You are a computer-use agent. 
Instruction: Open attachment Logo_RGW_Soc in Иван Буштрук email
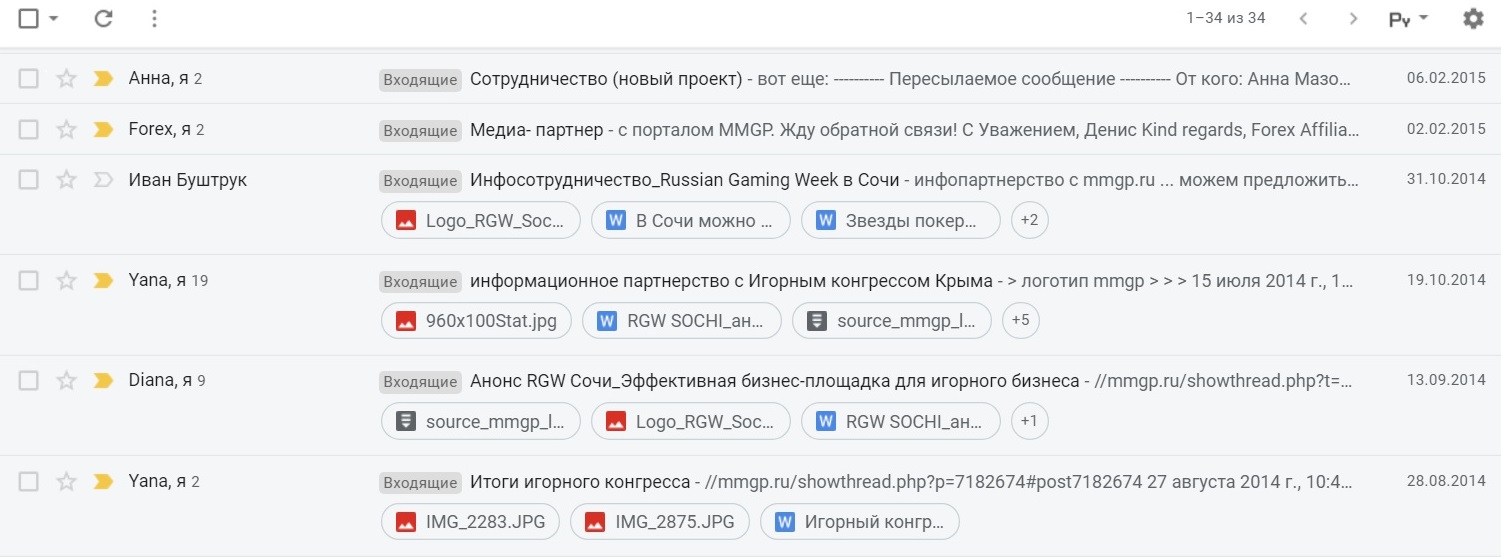(481, 221)
